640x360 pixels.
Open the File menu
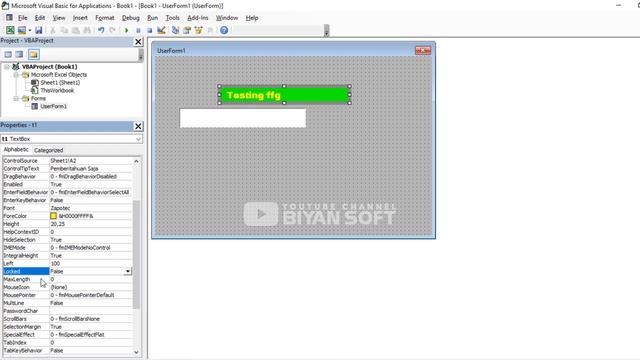(x=22, y=18)
